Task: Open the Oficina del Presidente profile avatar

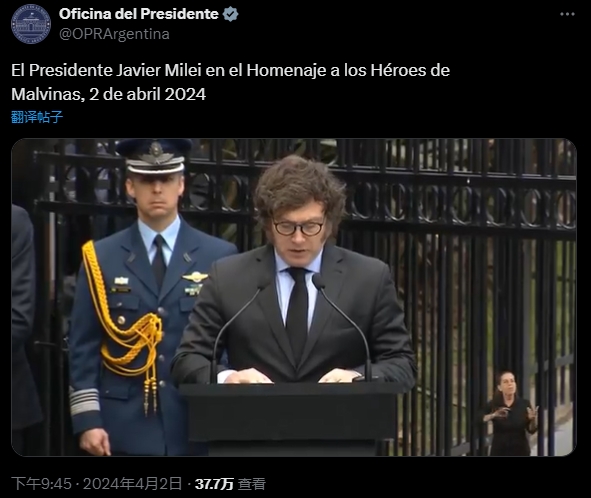Action: 31,24
